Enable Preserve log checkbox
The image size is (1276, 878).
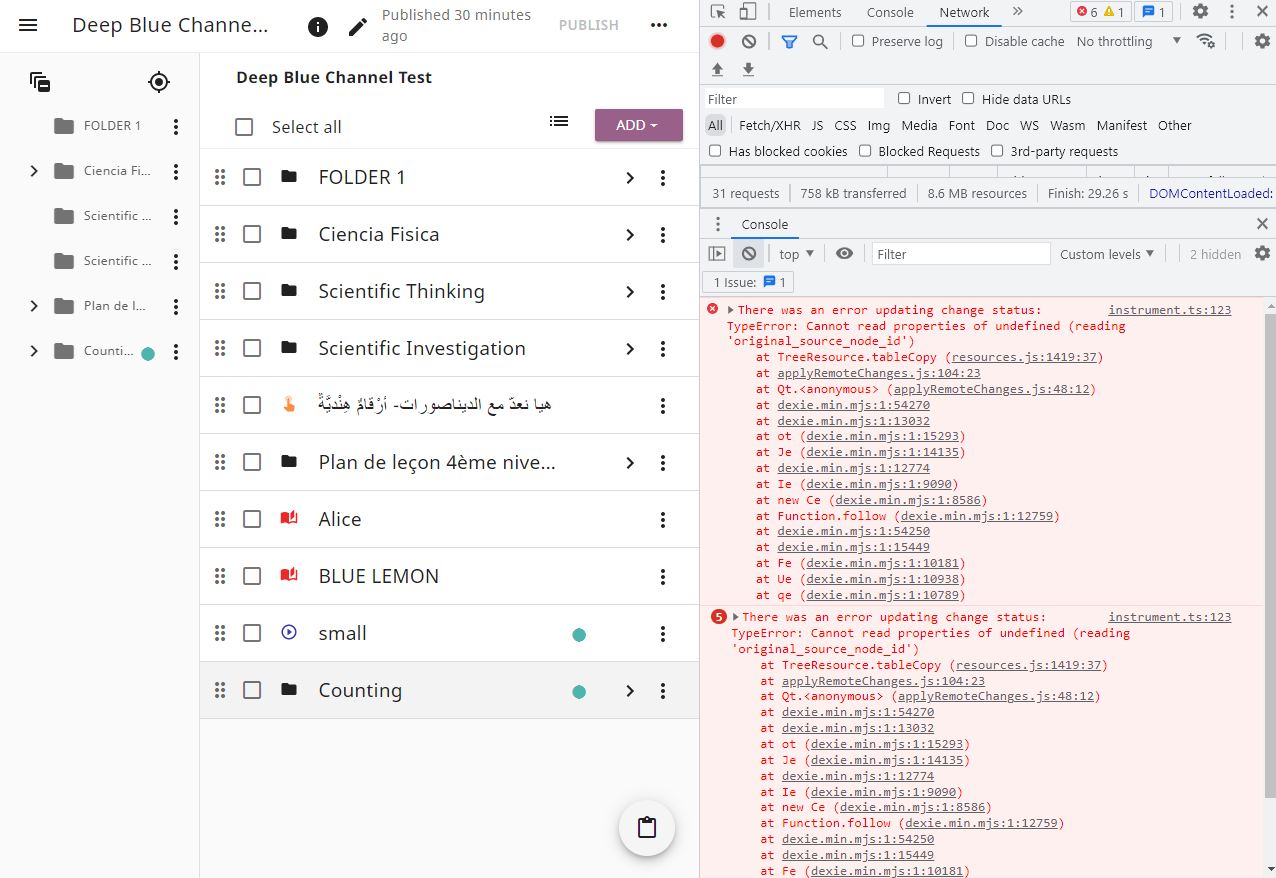(x=858, y=41)
